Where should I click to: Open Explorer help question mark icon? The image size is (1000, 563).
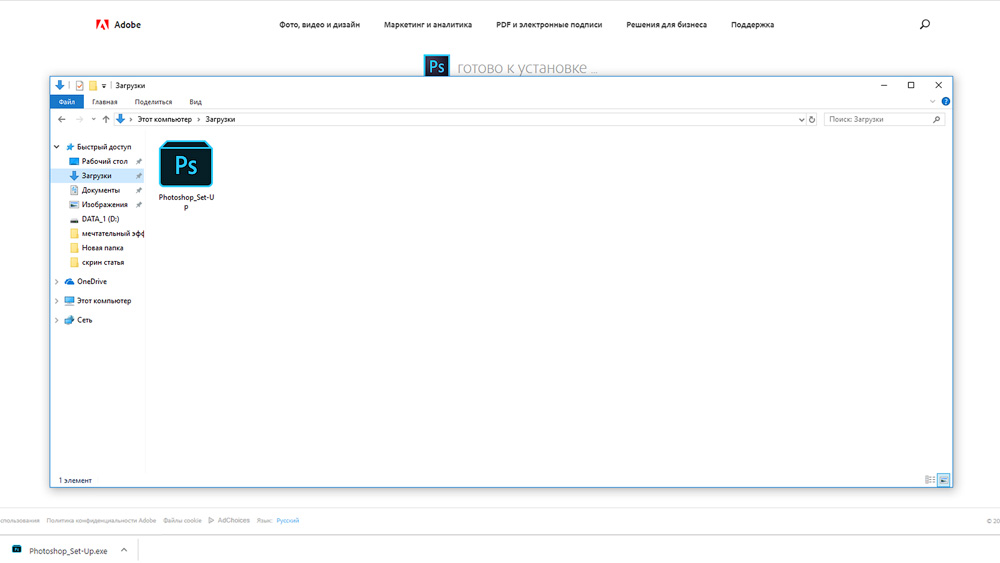[946, 101]
